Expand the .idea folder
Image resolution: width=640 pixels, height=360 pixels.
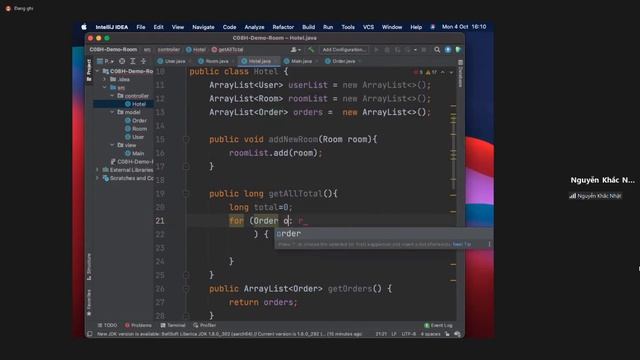click(x=104, y=80)
